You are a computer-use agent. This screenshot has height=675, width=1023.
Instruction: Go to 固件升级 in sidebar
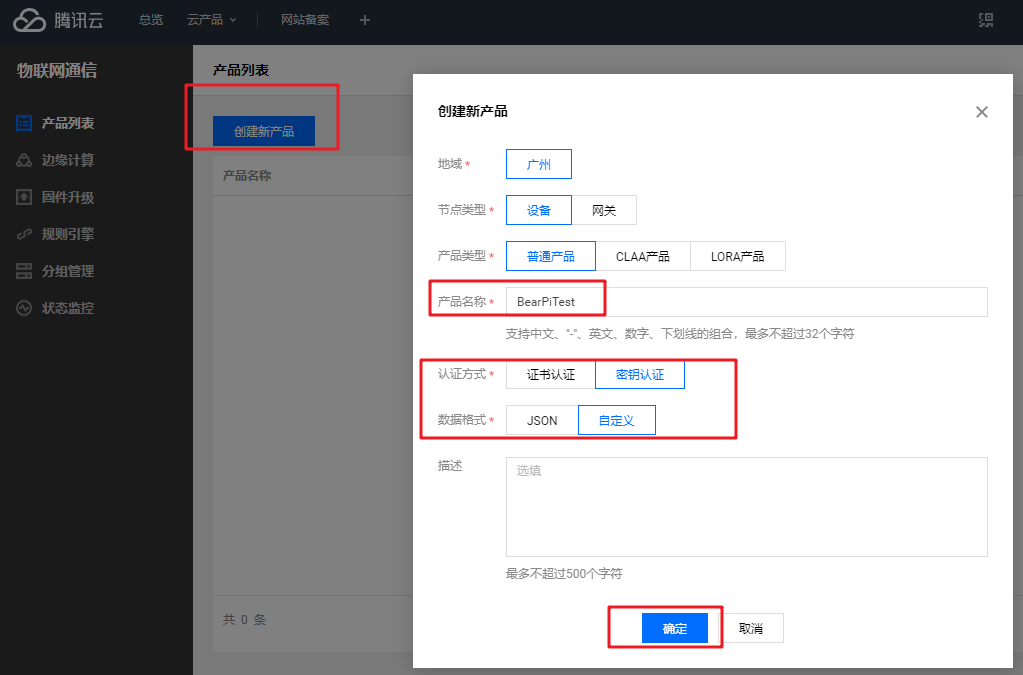pyautogui.click(x=68, y=197)
